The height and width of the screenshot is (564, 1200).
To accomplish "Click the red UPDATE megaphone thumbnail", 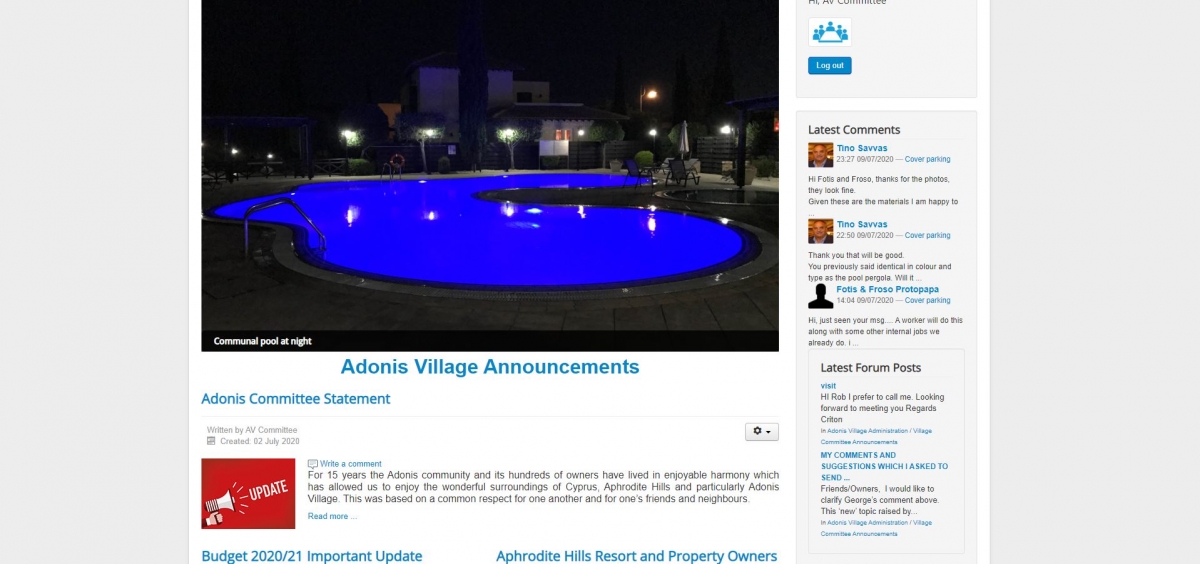I will tap(248, 493).
